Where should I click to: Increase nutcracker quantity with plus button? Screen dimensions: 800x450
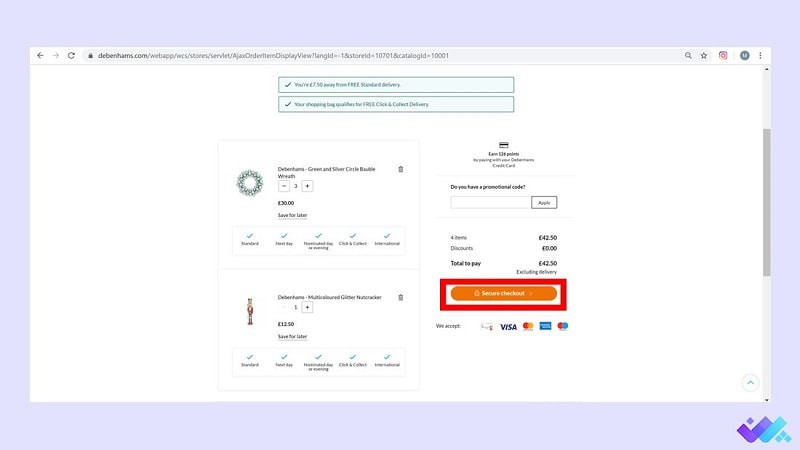[307, 308]
